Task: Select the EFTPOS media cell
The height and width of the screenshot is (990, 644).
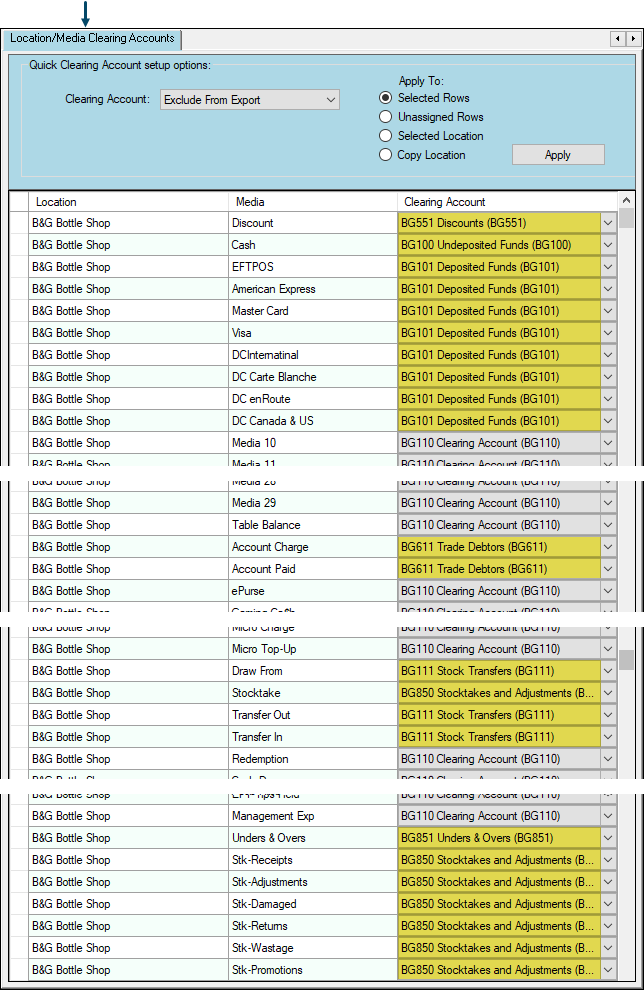Action: (x=312, y=267)
